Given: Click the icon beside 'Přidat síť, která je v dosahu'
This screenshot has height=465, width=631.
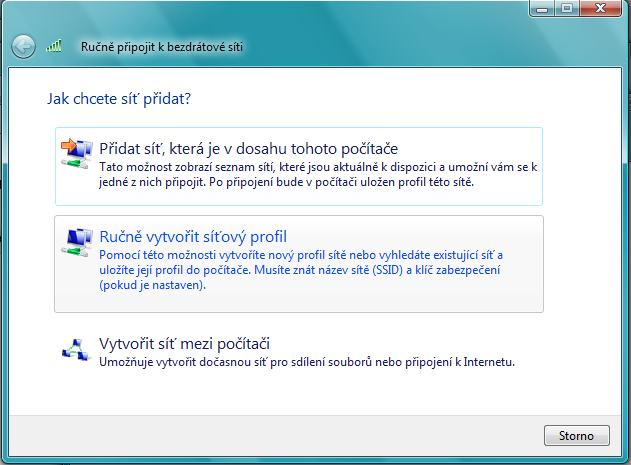Looking at the screenshot, I should (x=76, y=151).
